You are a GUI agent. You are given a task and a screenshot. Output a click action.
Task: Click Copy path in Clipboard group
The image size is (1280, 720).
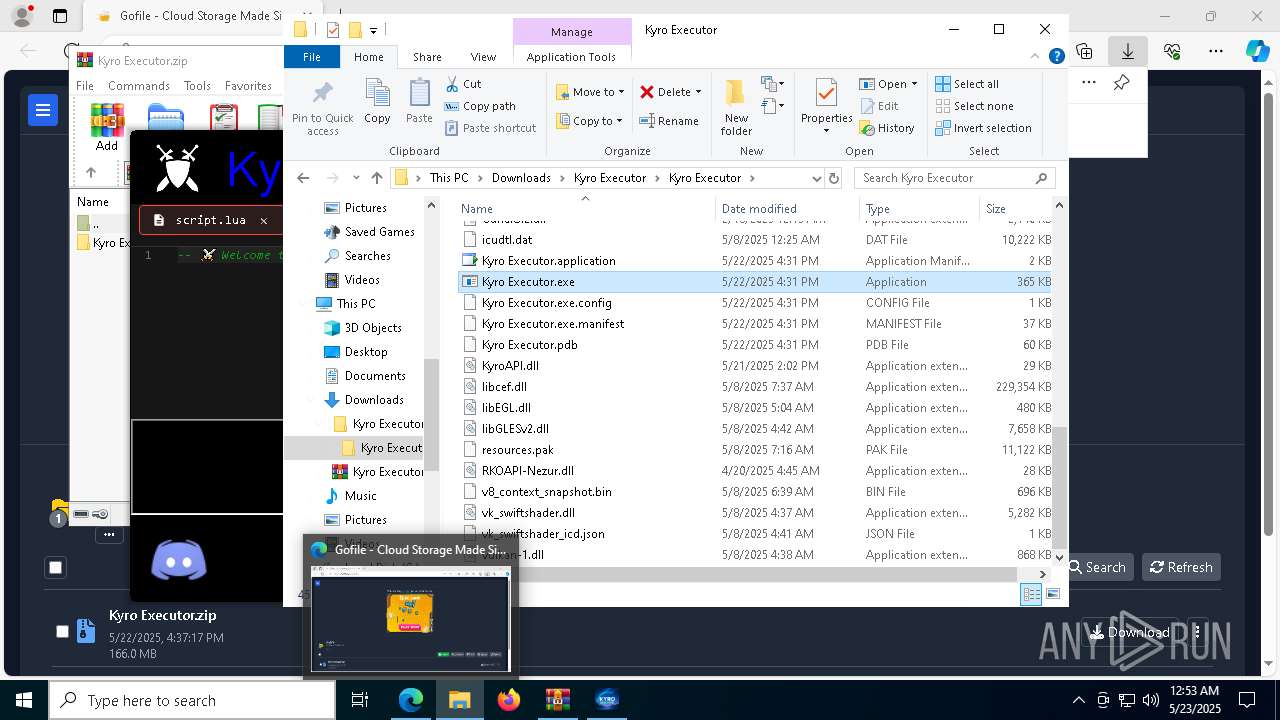pos(480,106)
